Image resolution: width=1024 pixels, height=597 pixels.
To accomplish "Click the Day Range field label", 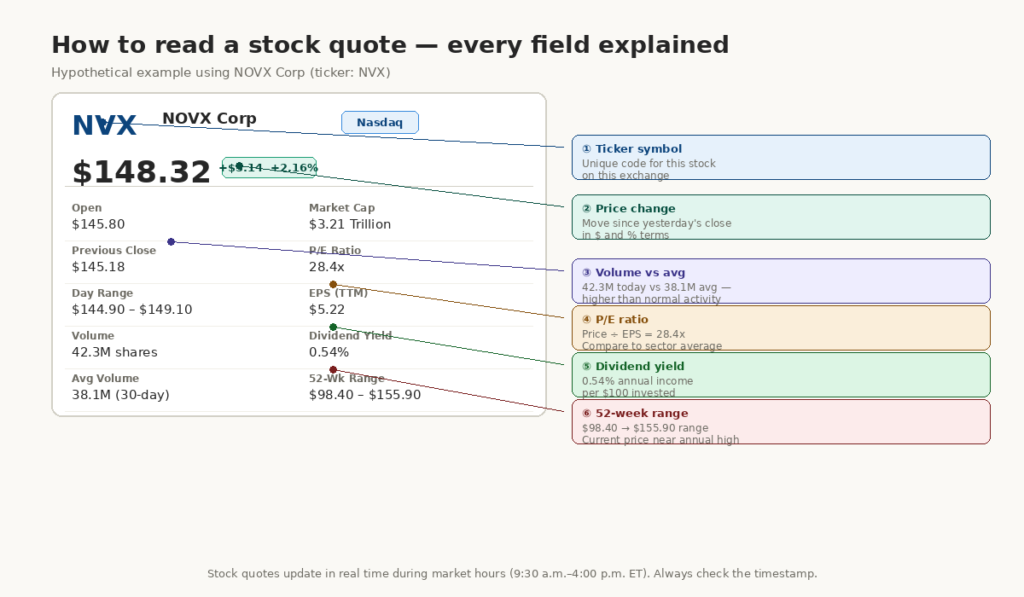I will (x=103, y=293).
